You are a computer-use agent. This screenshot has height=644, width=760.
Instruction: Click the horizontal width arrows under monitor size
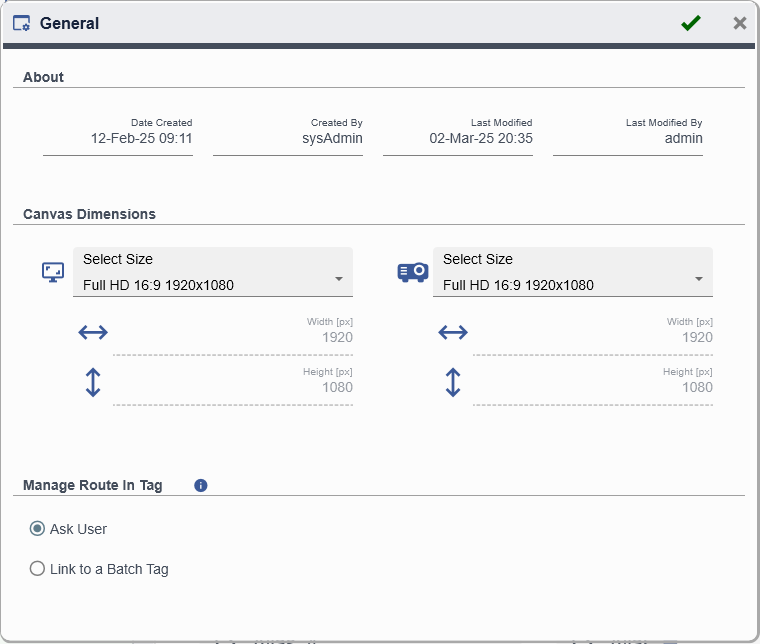pos(93,333)
